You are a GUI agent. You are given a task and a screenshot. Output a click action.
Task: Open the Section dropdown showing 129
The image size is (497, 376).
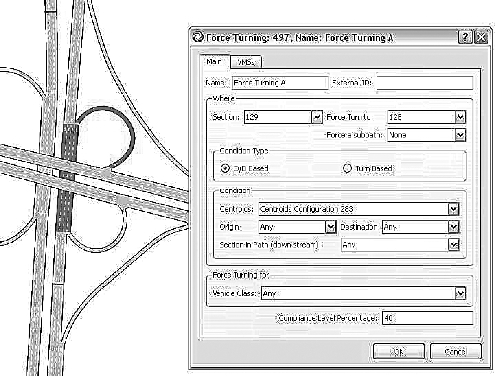pyautogui.click(x=317, y=117)
